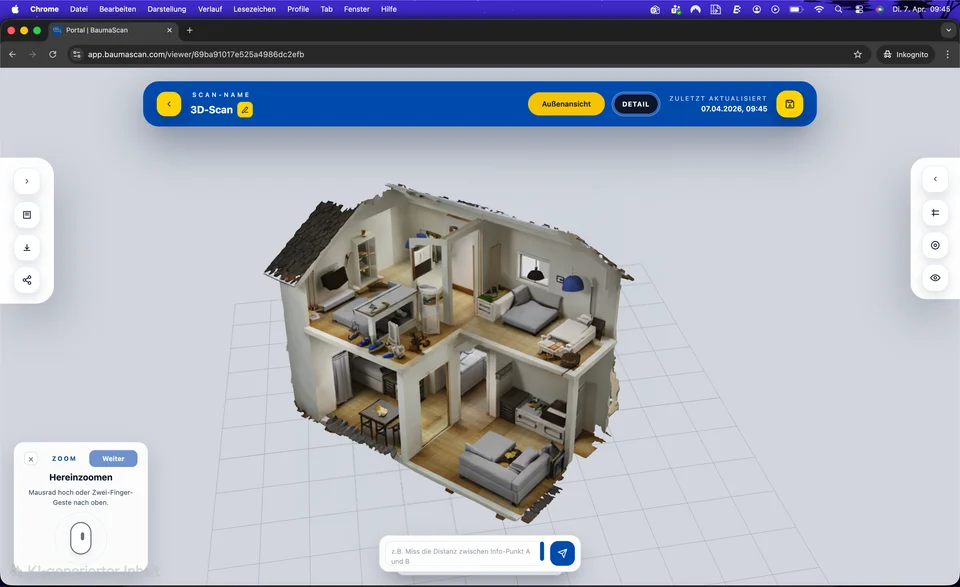This screenshot has width=960, height=587.
Task: Open the notes icon in left sidebar
Action: [x=27, y=215]
